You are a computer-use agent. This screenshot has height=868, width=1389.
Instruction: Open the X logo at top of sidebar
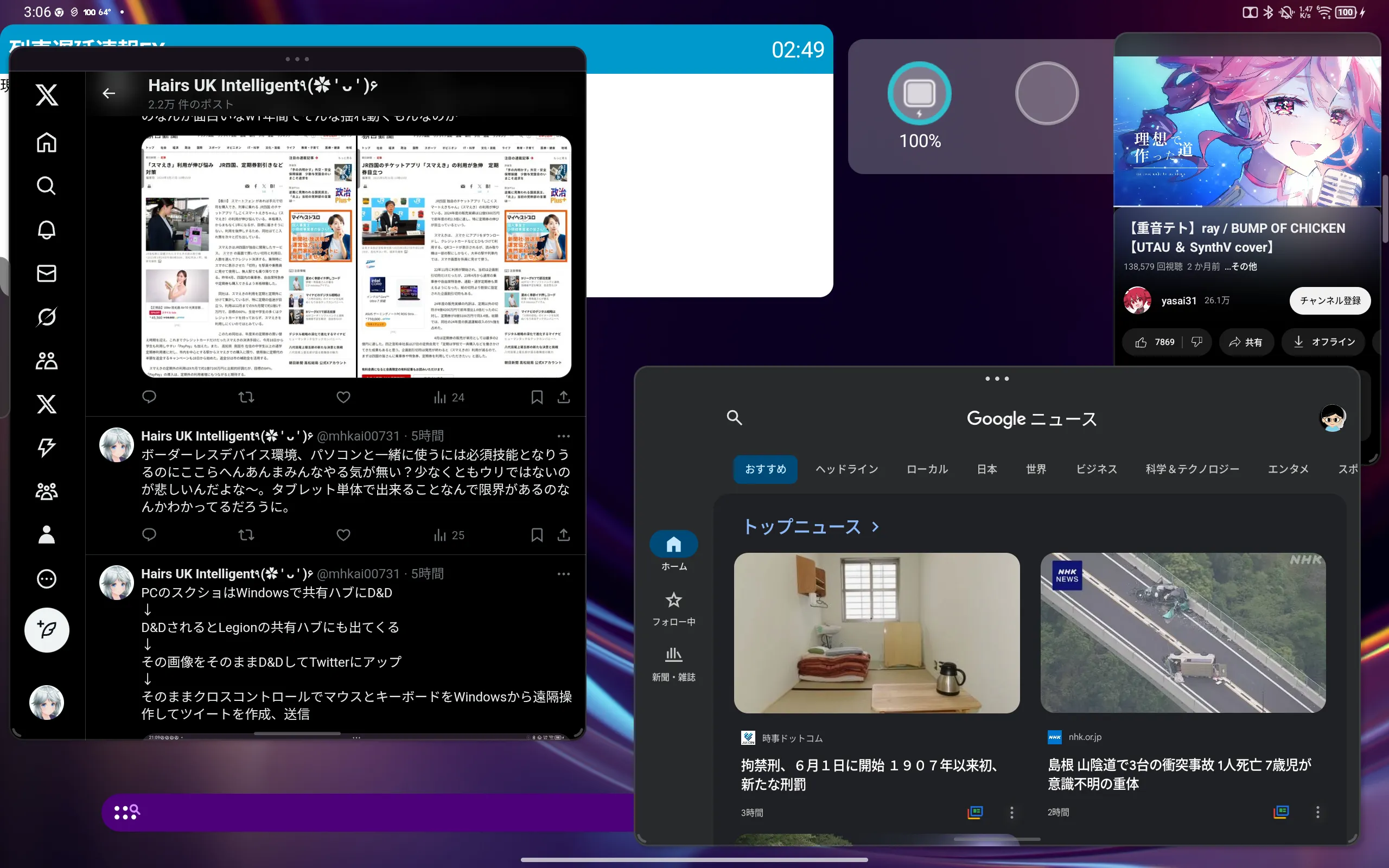coord(47,95)
